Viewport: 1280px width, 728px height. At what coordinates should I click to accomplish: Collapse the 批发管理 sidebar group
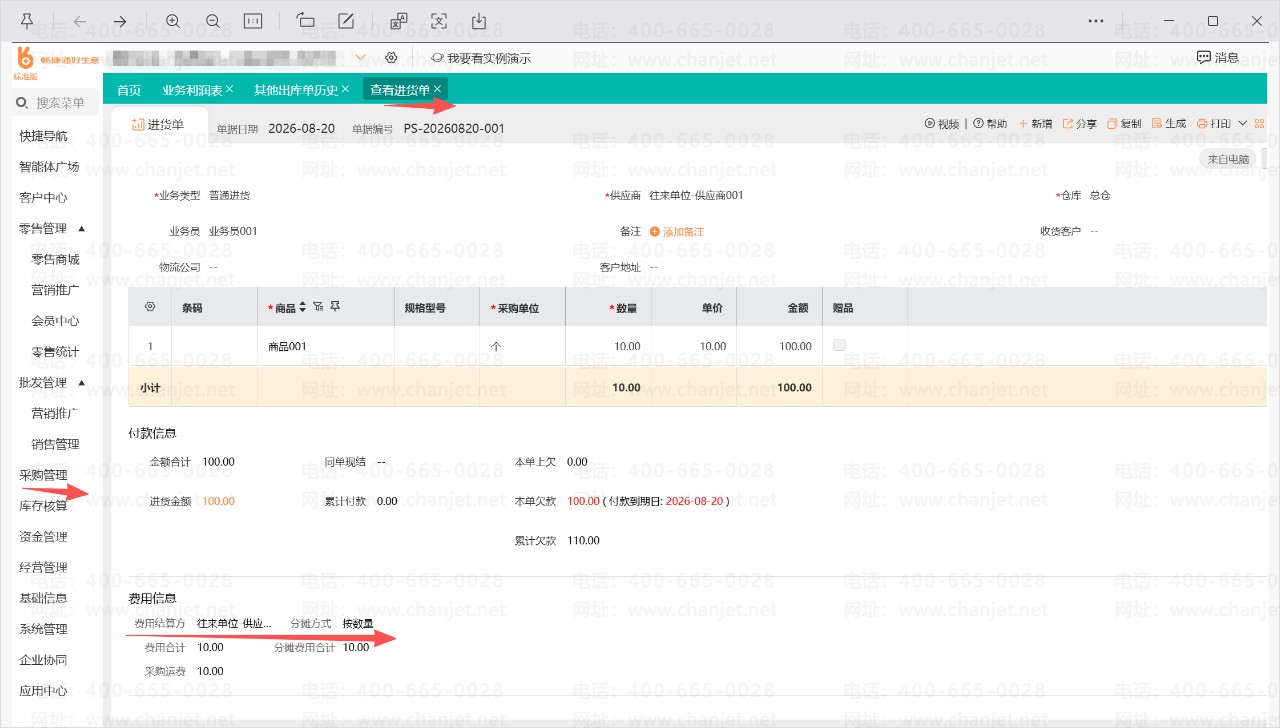coord(82,382)
